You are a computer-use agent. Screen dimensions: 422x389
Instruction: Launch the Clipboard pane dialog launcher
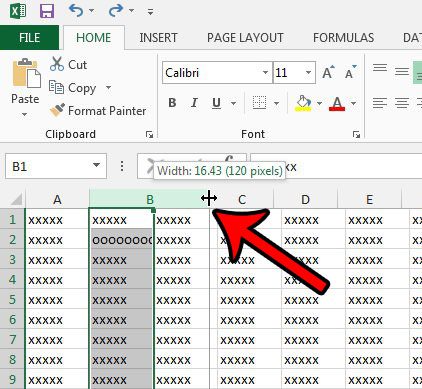(x=149, y=134)
